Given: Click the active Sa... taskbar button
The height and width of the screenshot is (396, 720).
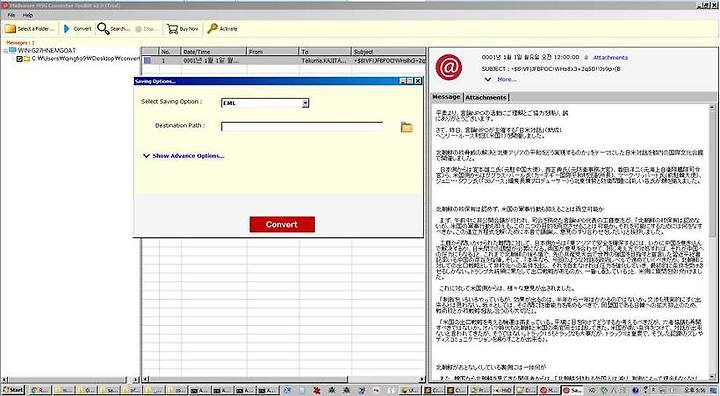Looking at the screenshot, I should [x=572, y=390].
